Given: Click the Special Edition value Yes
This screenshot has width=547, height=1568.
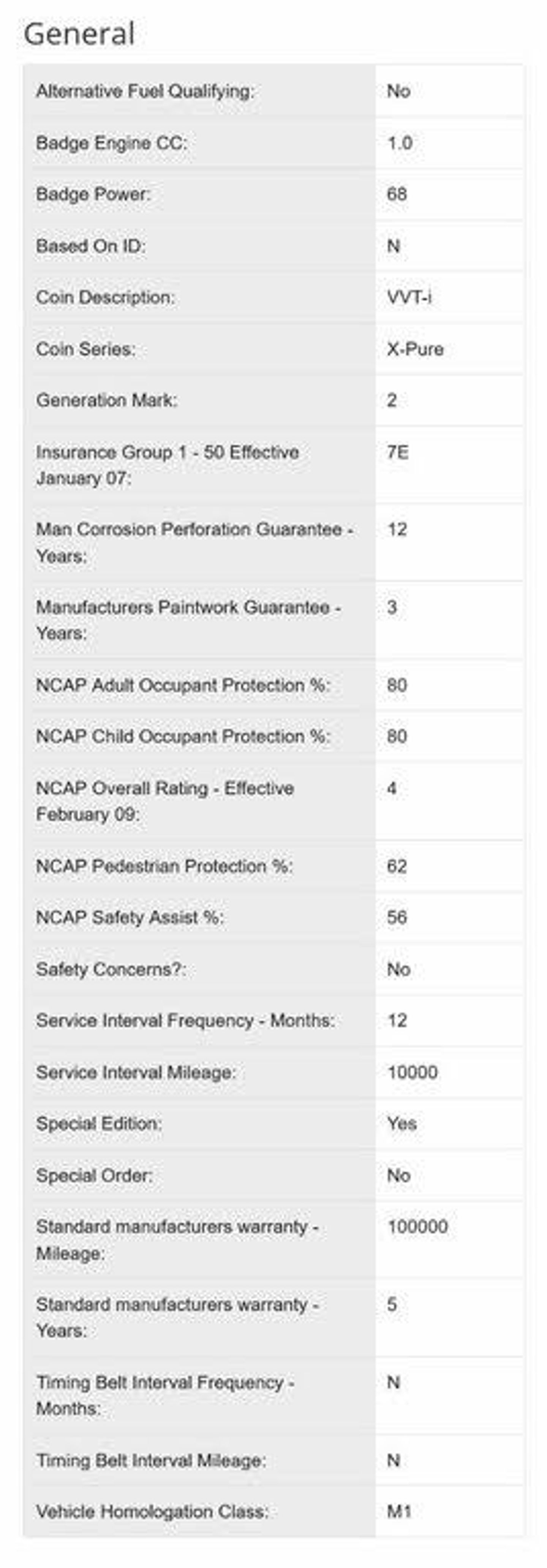Looking at the screenshot, I should coord(402,1123).
